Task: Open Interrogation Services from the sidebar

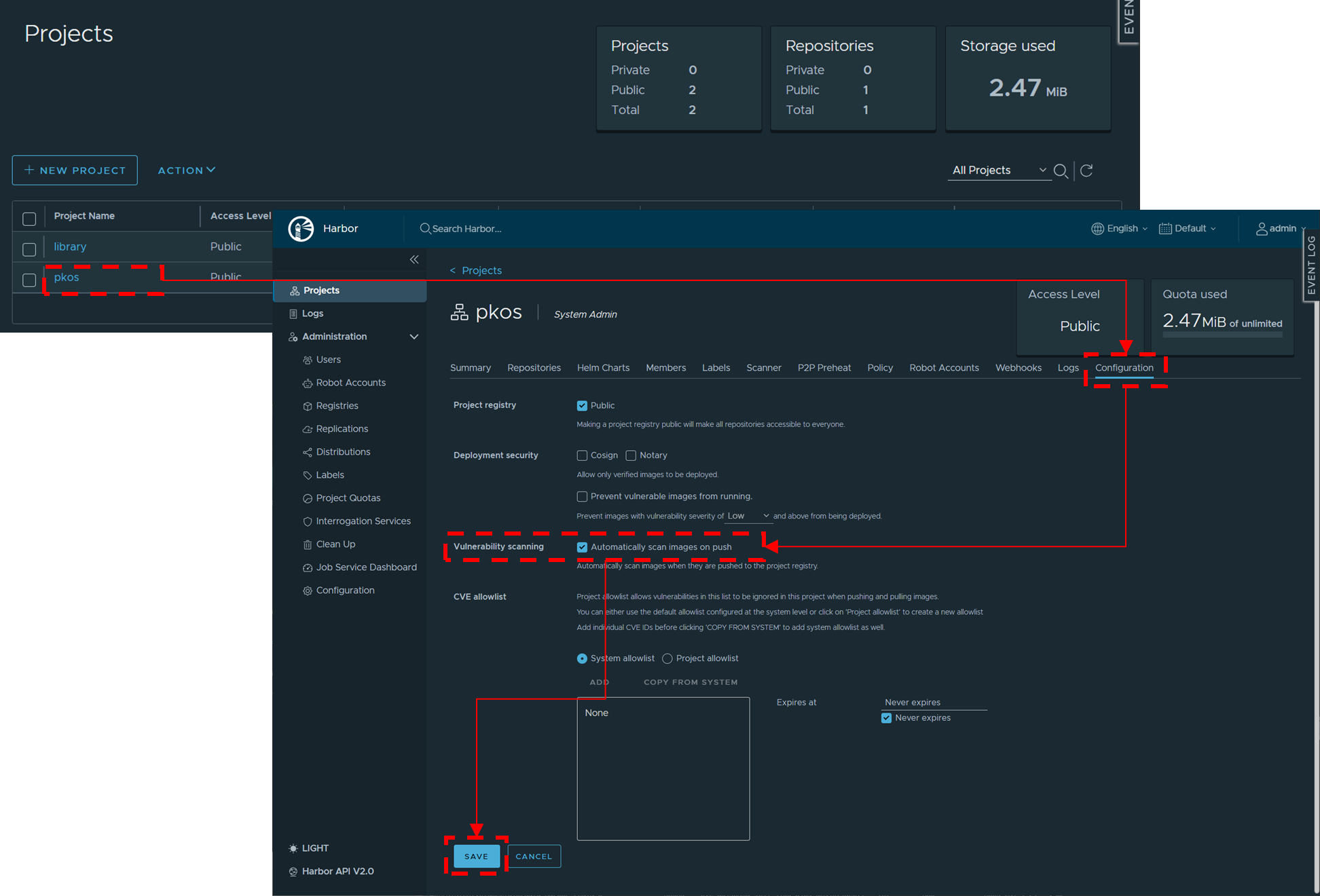Action: (x=363, y=521)
